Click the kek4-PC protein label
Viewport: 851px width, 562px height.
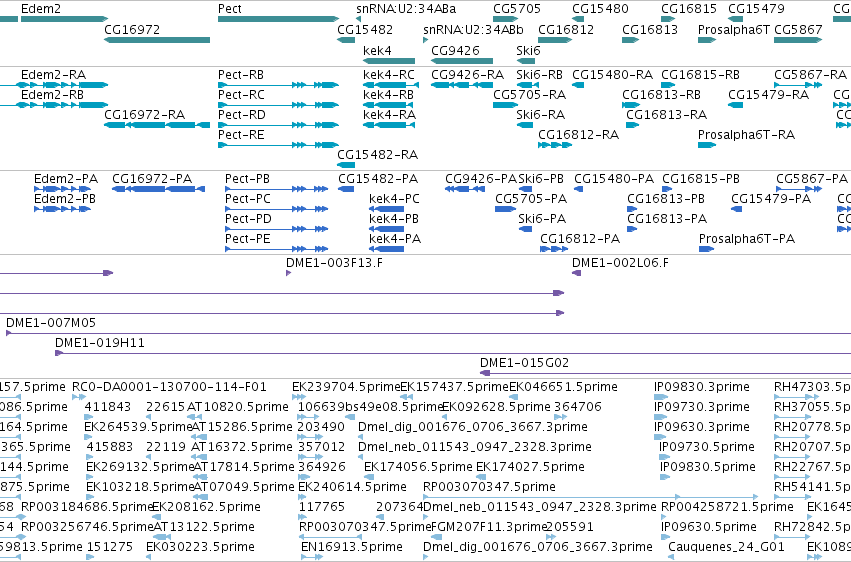tap(394, 199)
